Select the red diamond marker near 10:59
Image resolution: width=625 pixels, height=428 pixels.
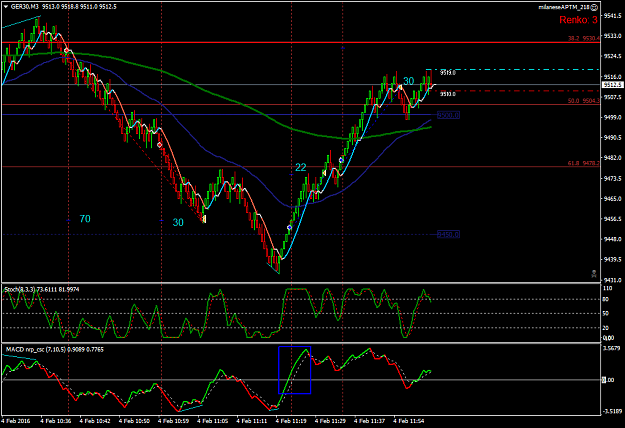(x=160, y=145)
